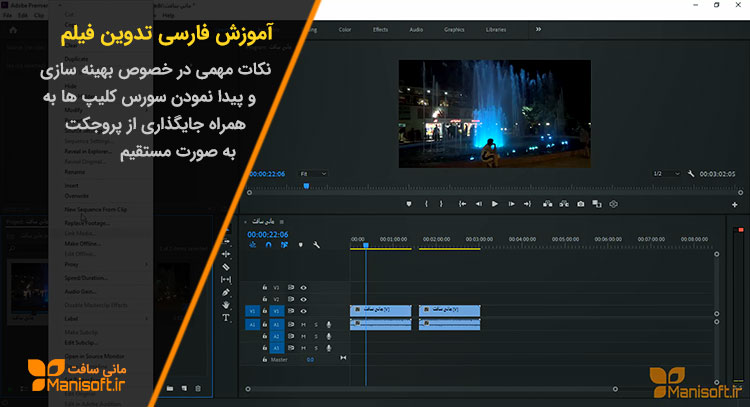Select the Hand tool
This screenshot has height=407, width=750.
[x=226, y=305]
